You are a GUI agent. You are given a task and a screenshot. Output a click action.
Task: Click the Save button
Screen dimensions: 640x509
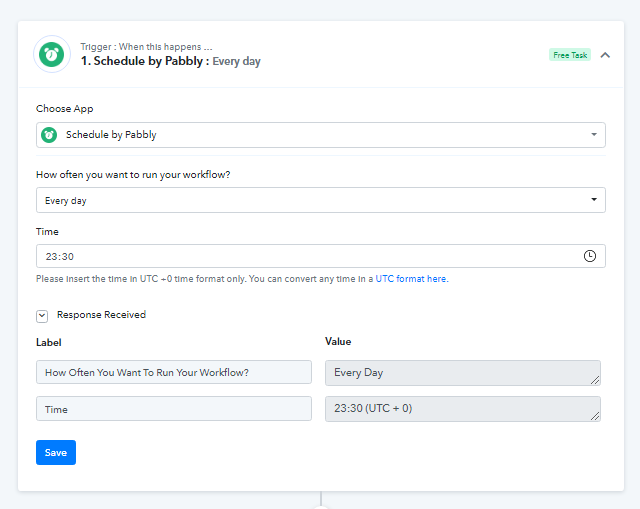tap(56, 452)
